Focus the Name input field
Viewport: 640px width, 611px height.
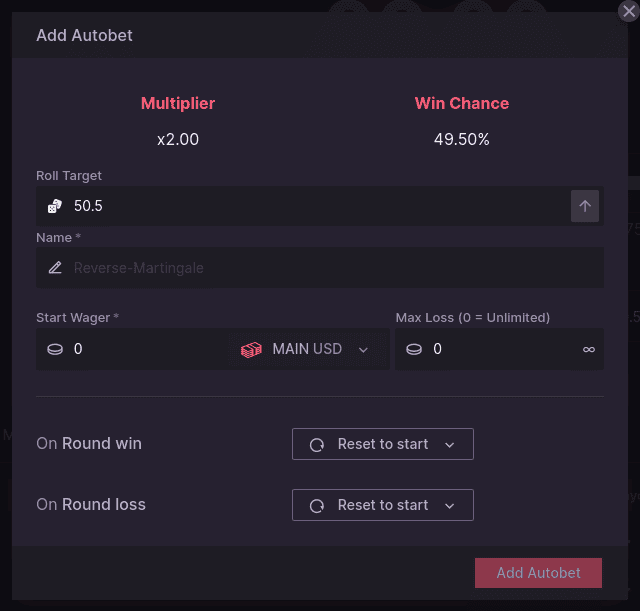[320, 268]
